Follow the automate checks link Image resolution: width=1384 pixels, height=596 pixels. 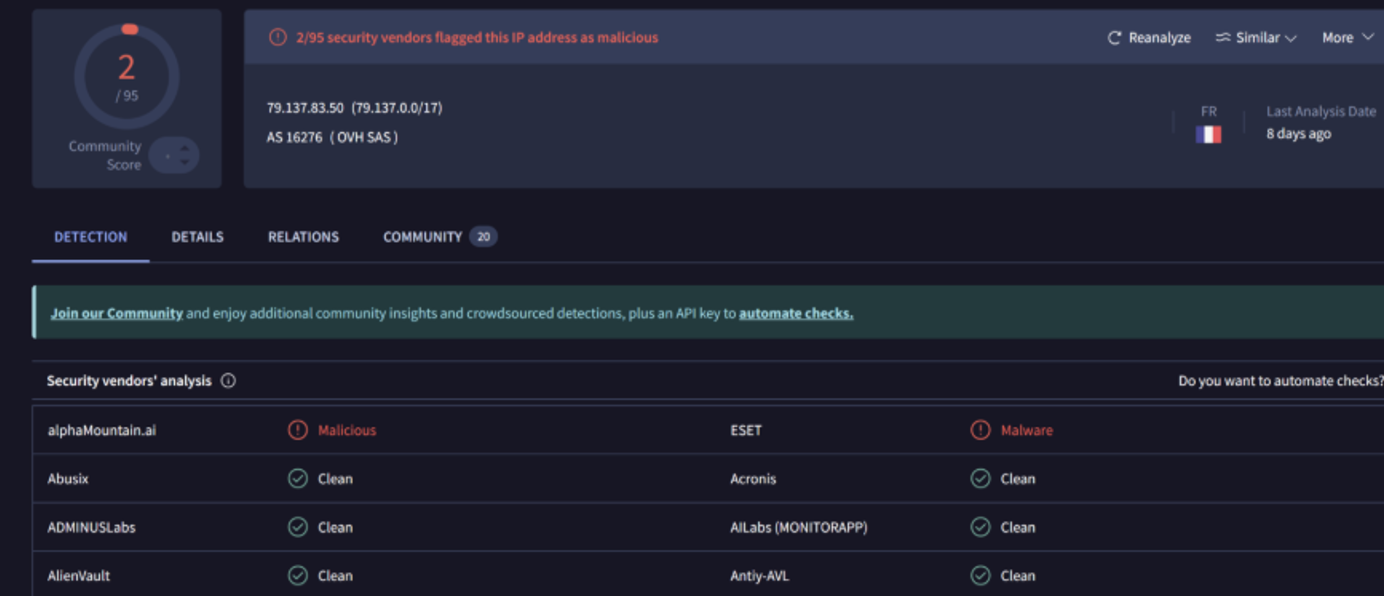coord(795,313)
